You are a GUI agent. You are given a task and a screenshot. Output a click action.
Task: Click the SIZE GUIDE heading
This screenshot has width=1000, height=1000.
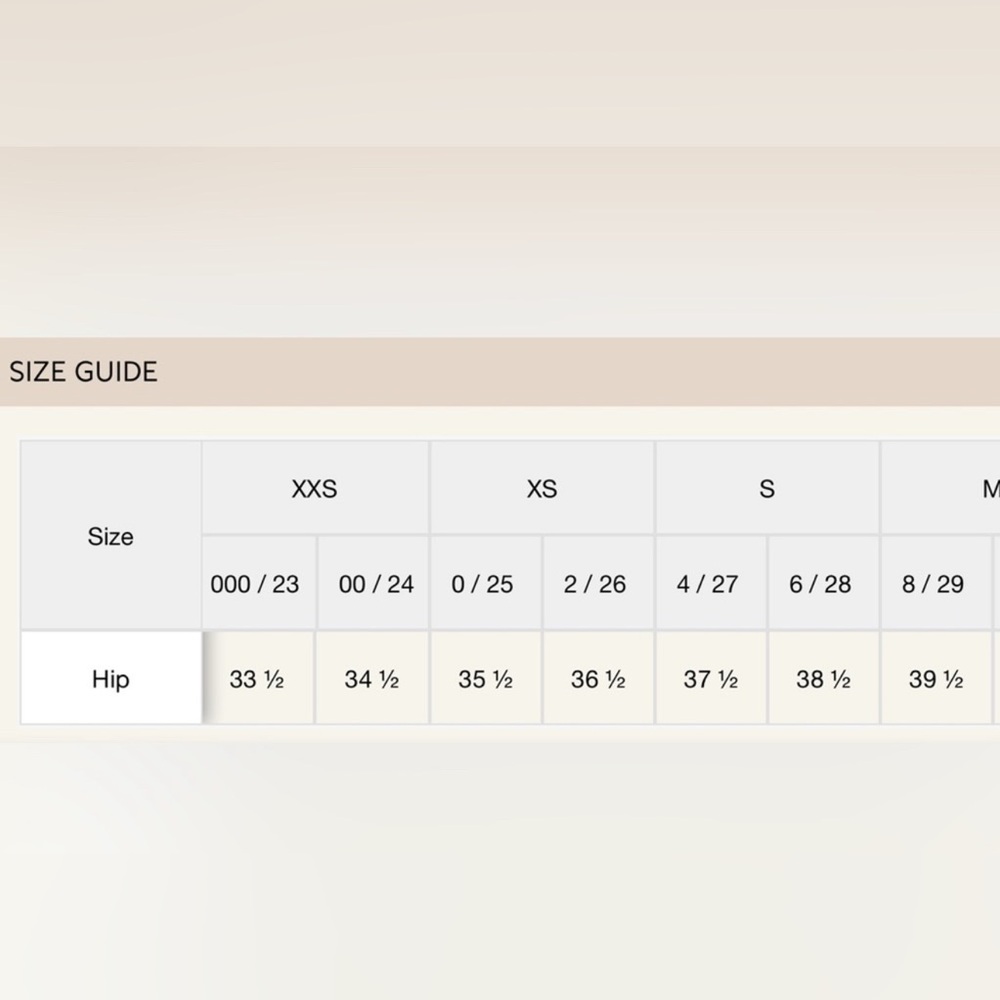pos(84,372)
